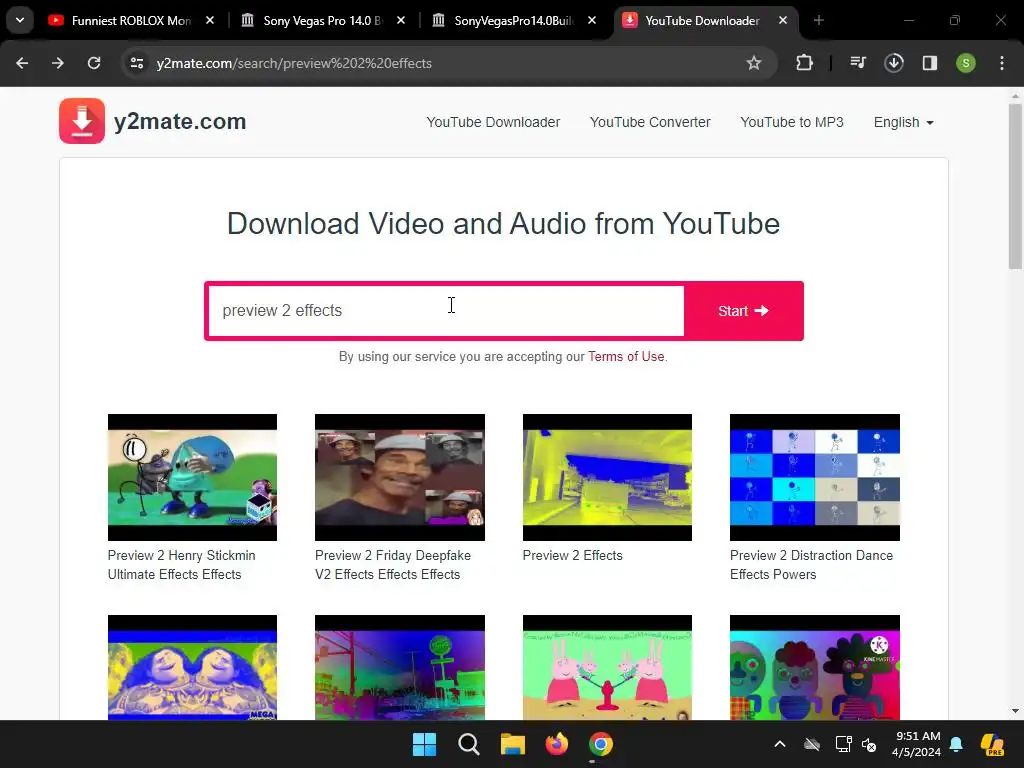Click the y2mate.com site title
The image size is (1024, 768).
(180, 121)
